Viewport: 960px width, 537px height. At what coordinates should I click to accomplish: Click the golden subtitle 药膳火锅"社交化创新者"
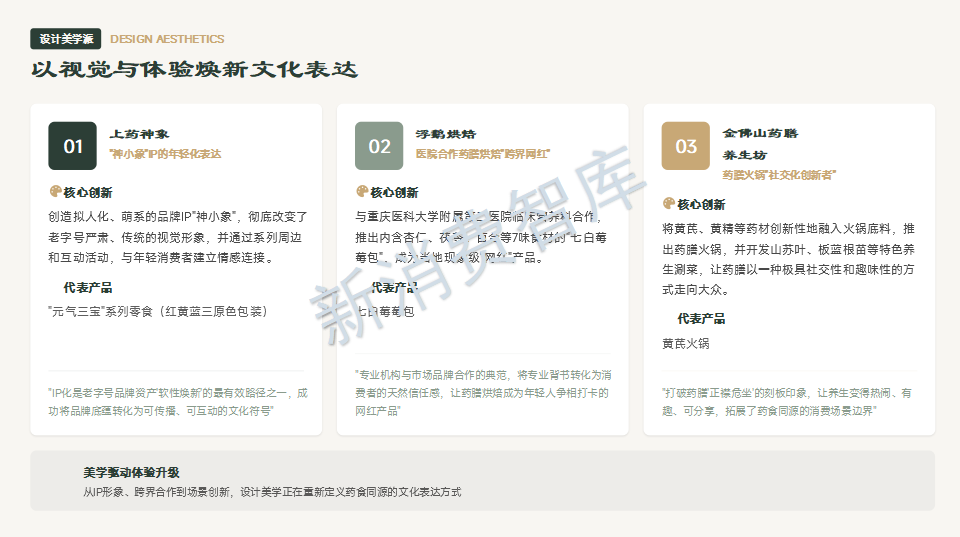coord(779,175)
